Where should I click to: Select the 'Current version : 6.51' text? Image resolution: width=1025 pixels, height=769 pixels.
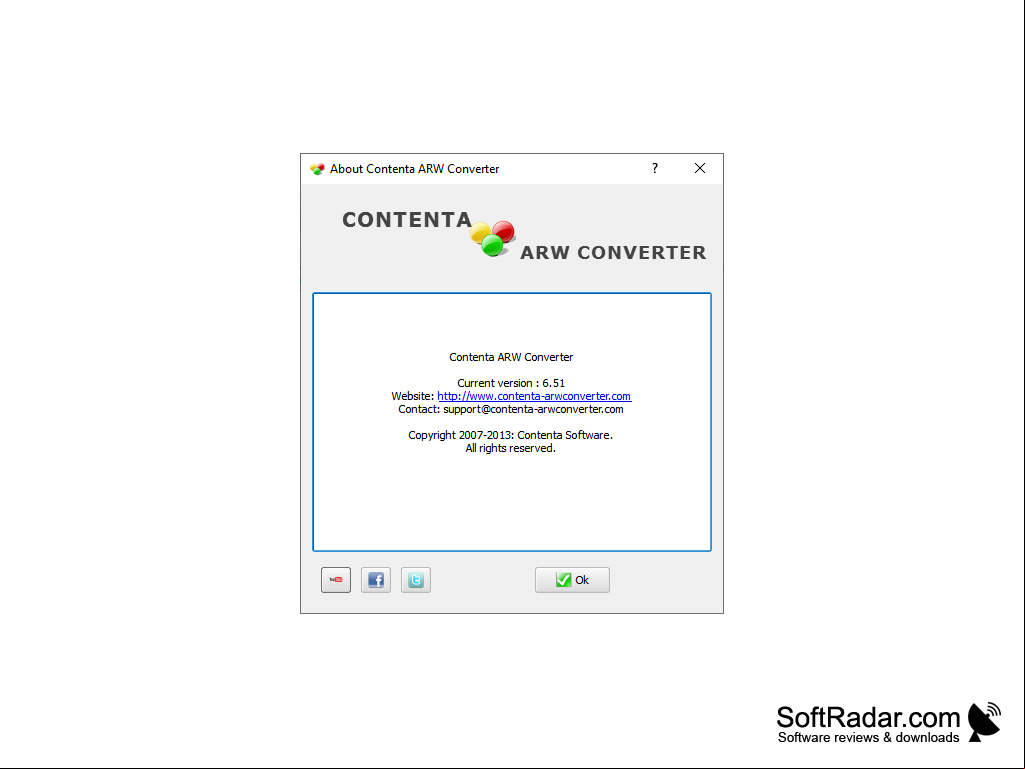(511, 383)
